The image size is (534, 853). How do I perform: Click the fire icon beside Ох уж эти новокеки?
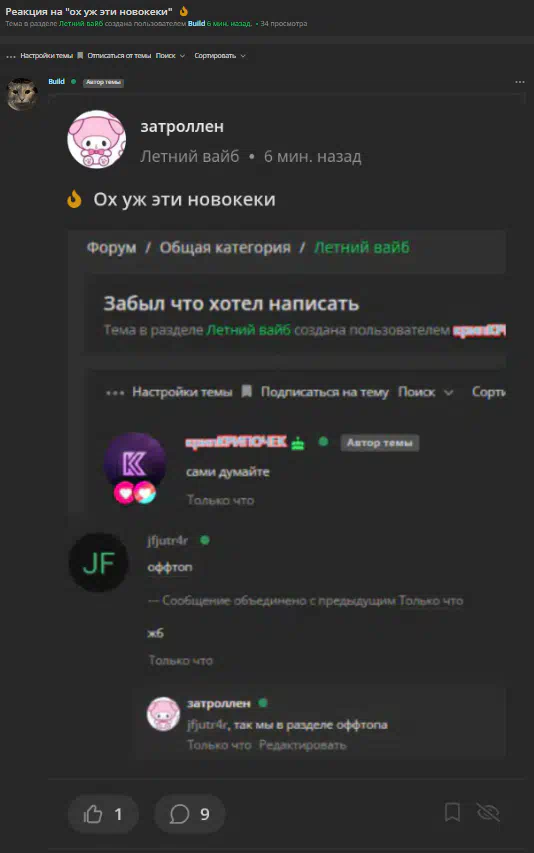coord(74,200)
